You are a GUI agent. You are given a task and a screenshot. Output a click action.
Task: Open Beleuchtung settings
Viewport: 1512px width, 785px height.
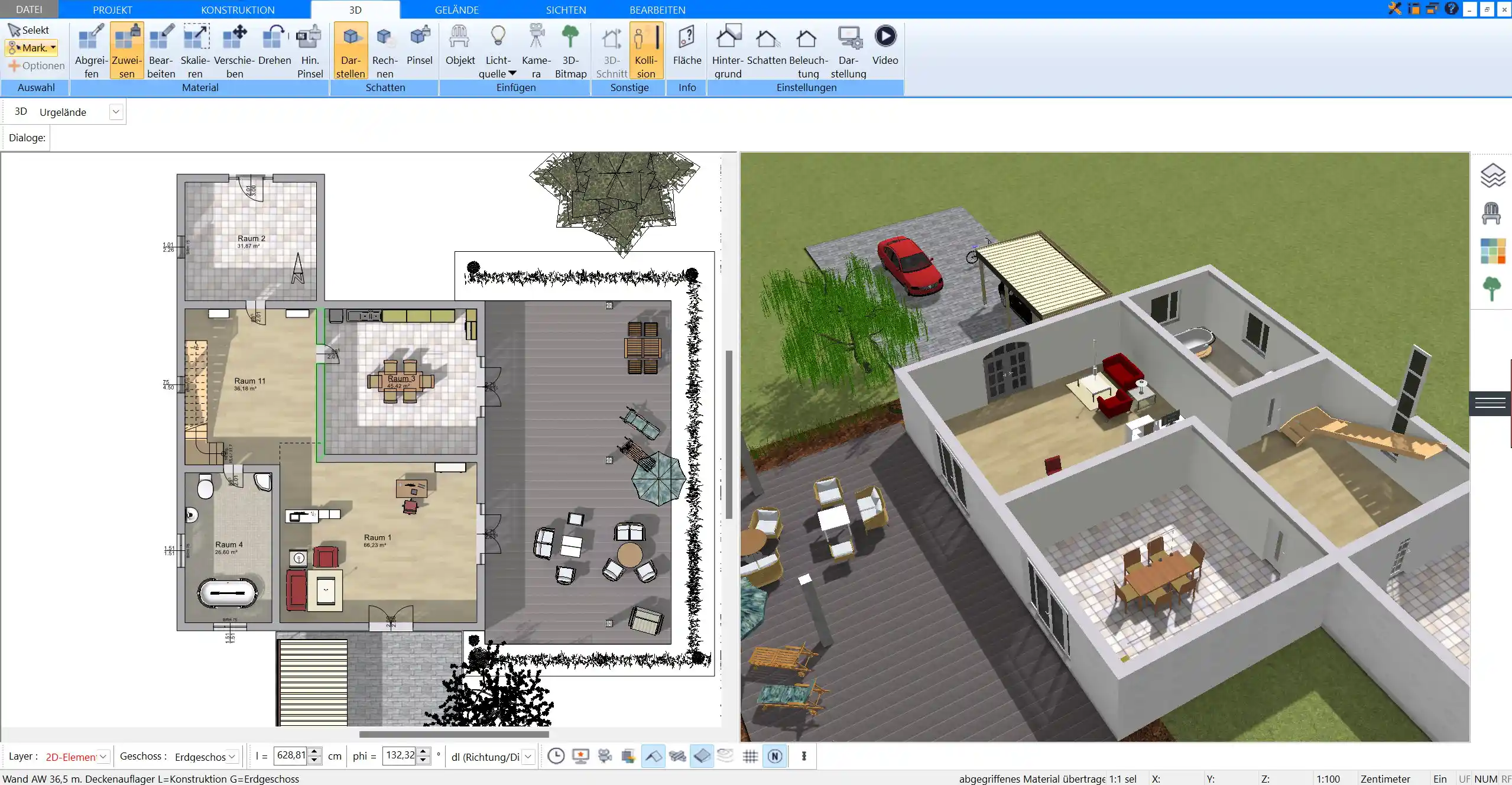click(808, 51)
